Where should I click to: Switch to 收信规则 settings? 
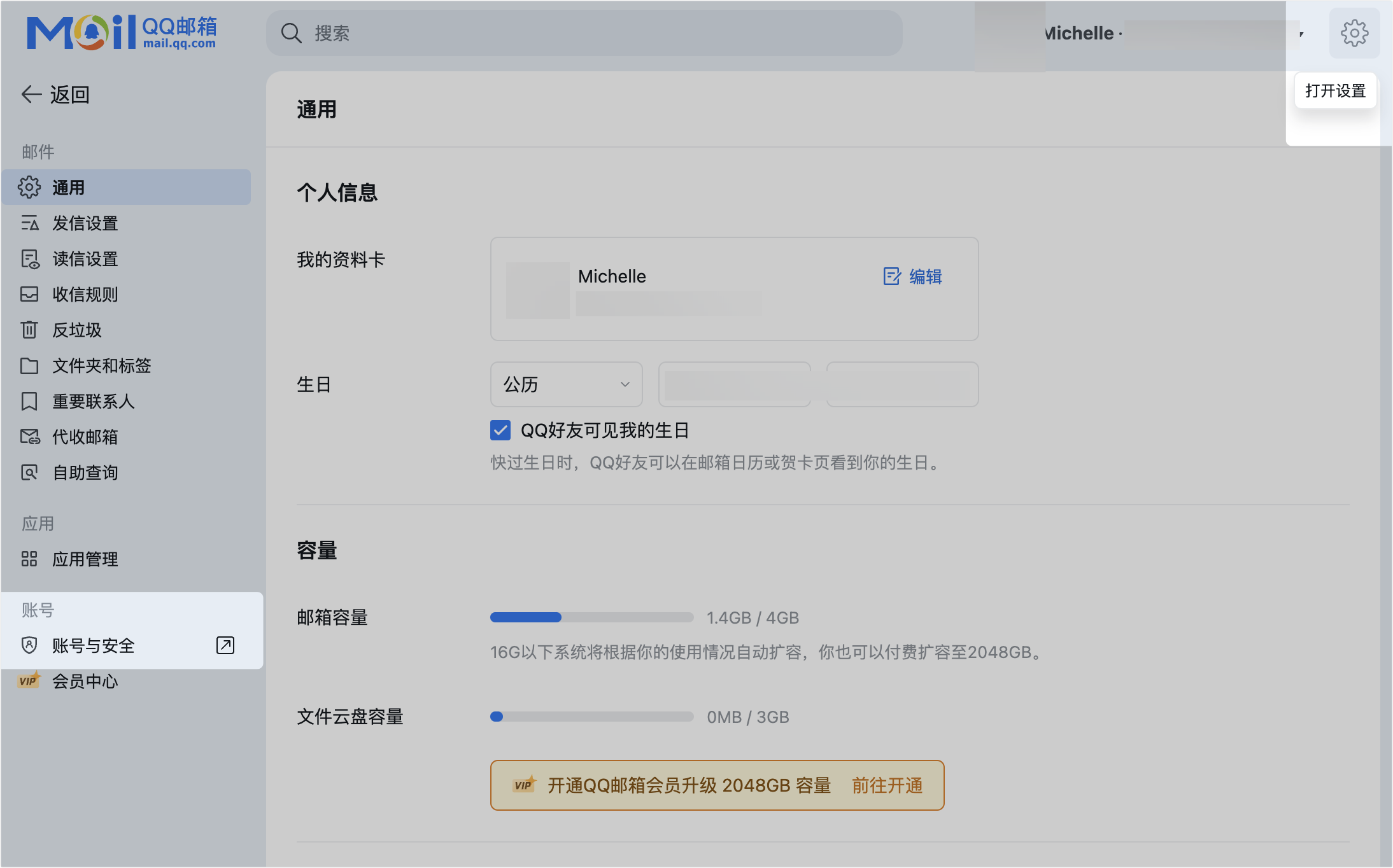point(85,295)
